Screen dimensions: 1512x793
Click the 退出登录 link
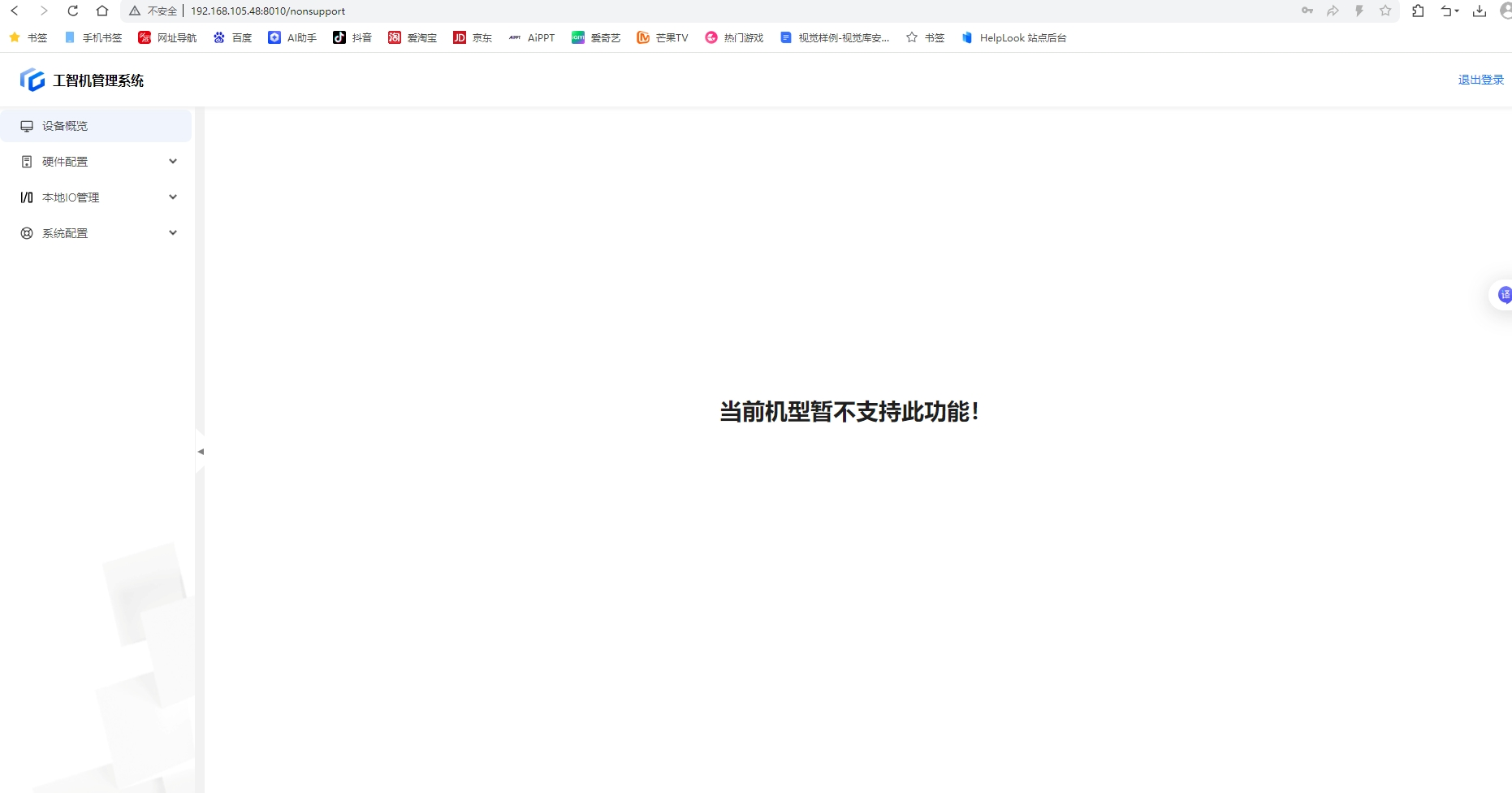coord(1480,80)
